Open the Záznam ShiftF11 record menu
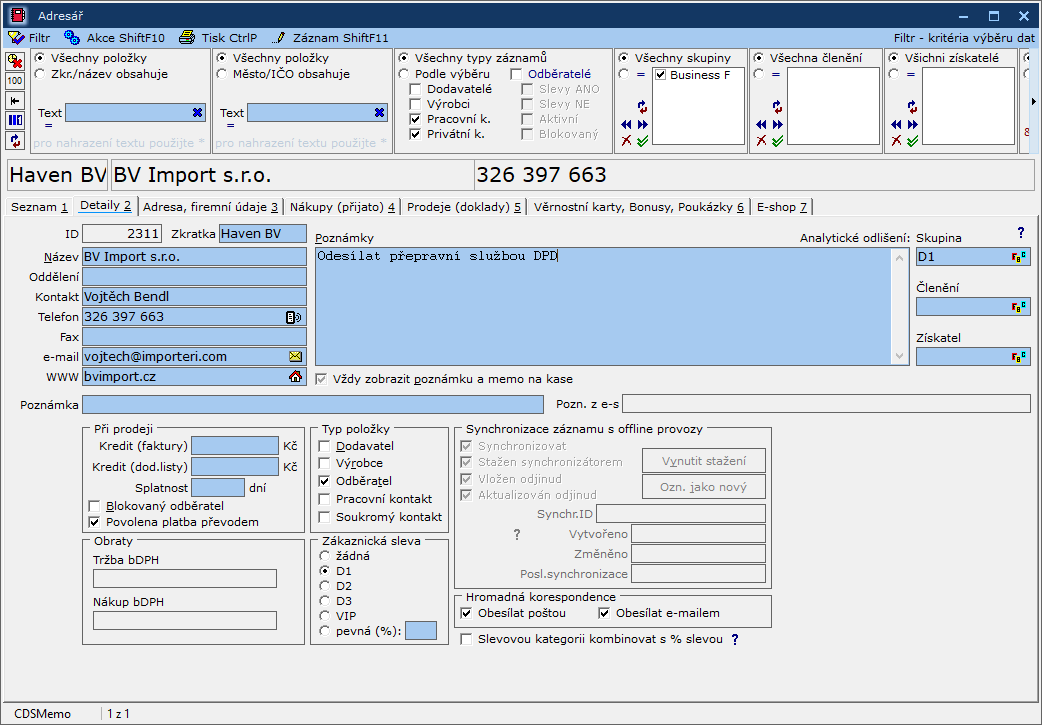Viewport: 1042px width, 725px height. click(x=330, y=38)
